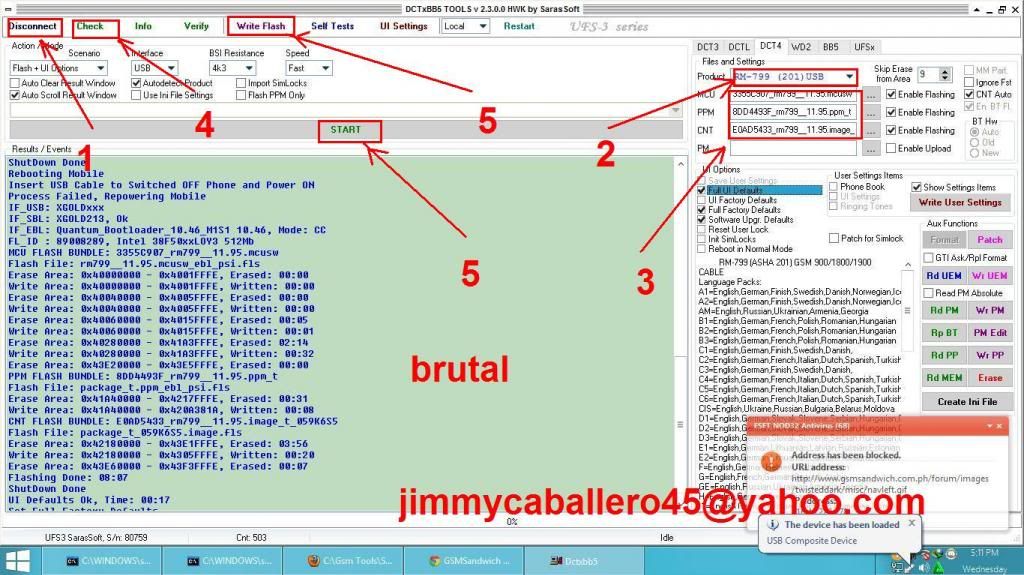Click the Verify button
The width and height of the screenshot is (1024, 575).
point(196,26)
